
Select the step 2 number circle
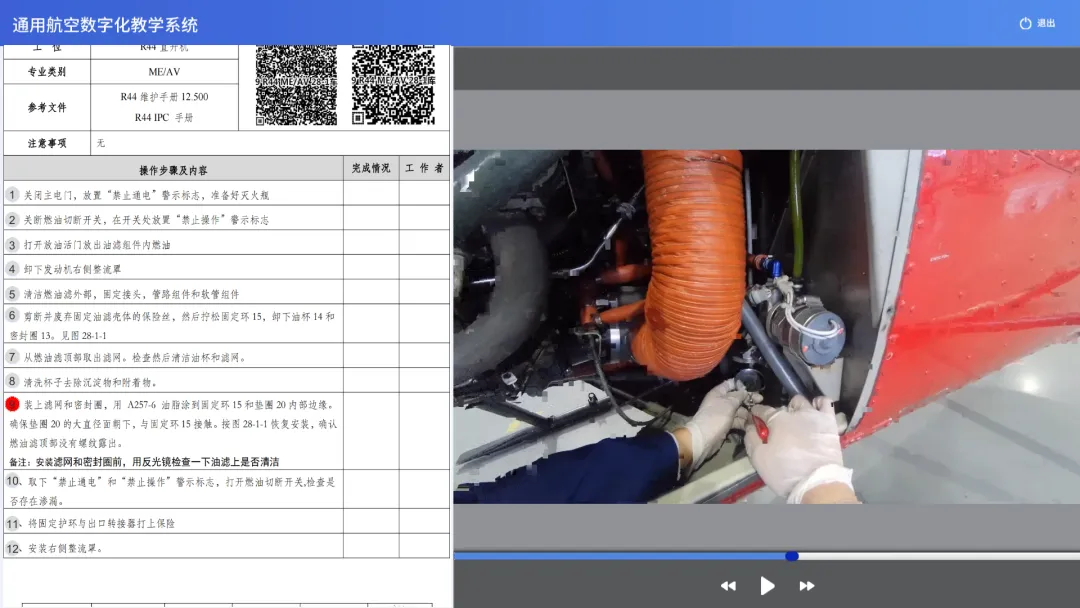pyautogui.click(x=12, y=219)
